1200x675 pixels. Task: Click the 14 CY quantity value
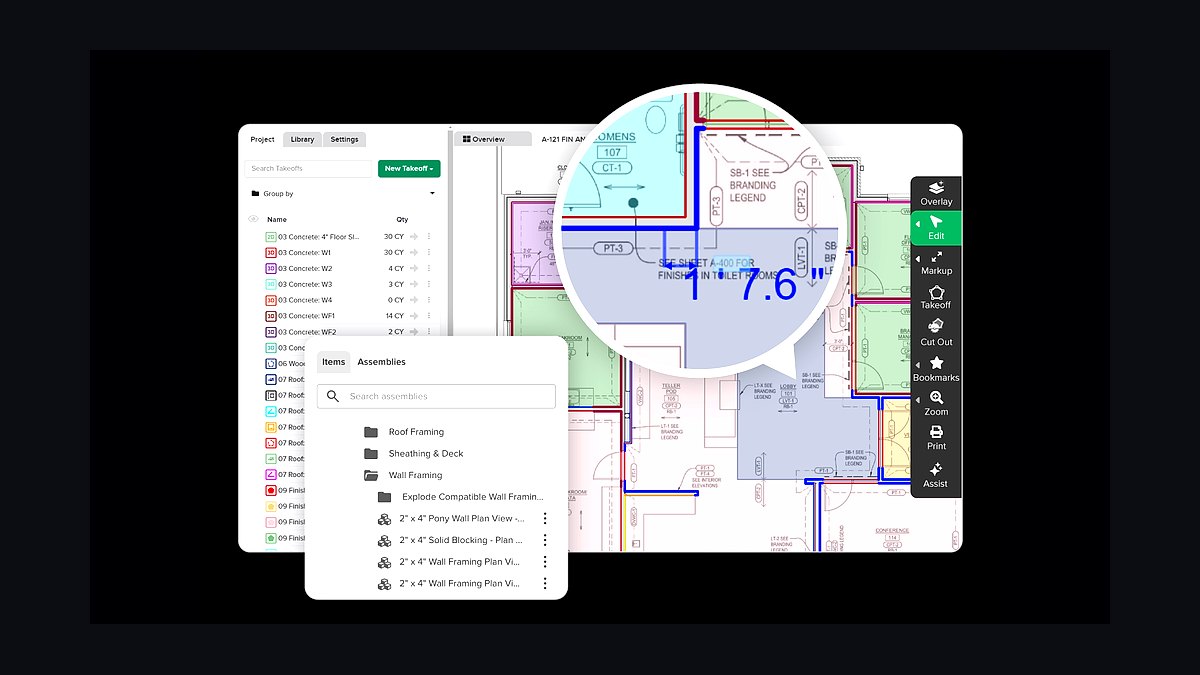(394, 316)
